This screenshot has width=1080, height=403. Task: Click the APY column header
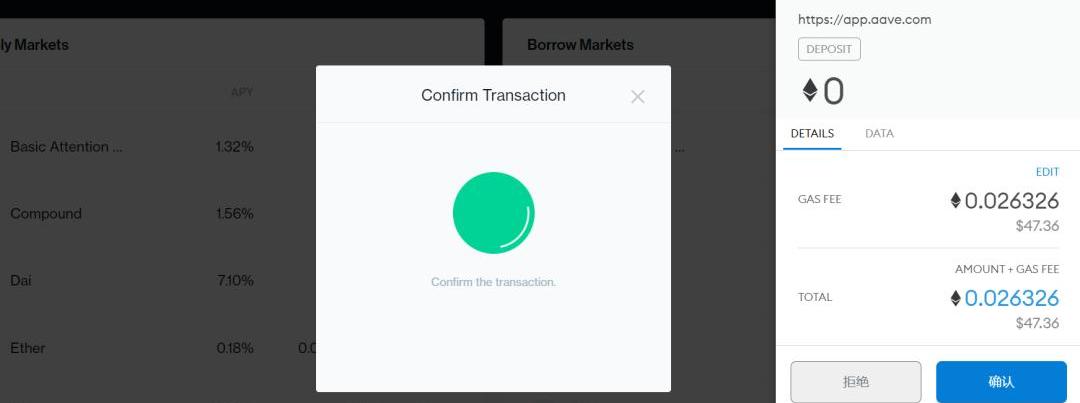click(242, 92)
